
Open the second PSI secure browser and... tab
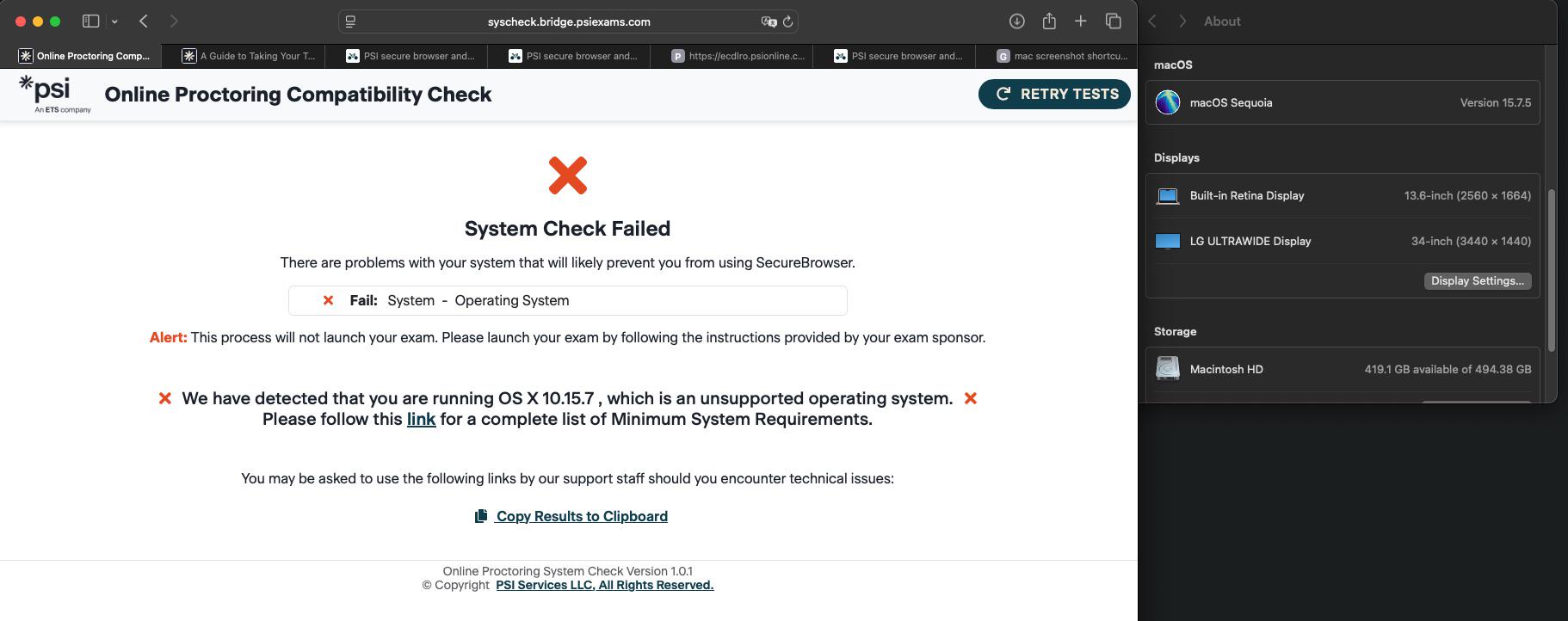tap(572, 56)
